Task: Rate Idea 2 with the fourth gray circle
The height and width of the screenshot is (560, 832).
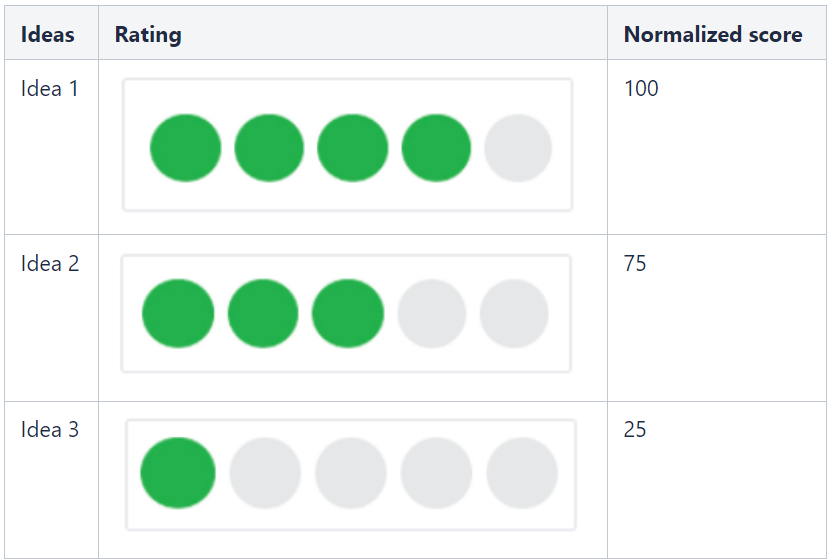Action: pos(432,314)
